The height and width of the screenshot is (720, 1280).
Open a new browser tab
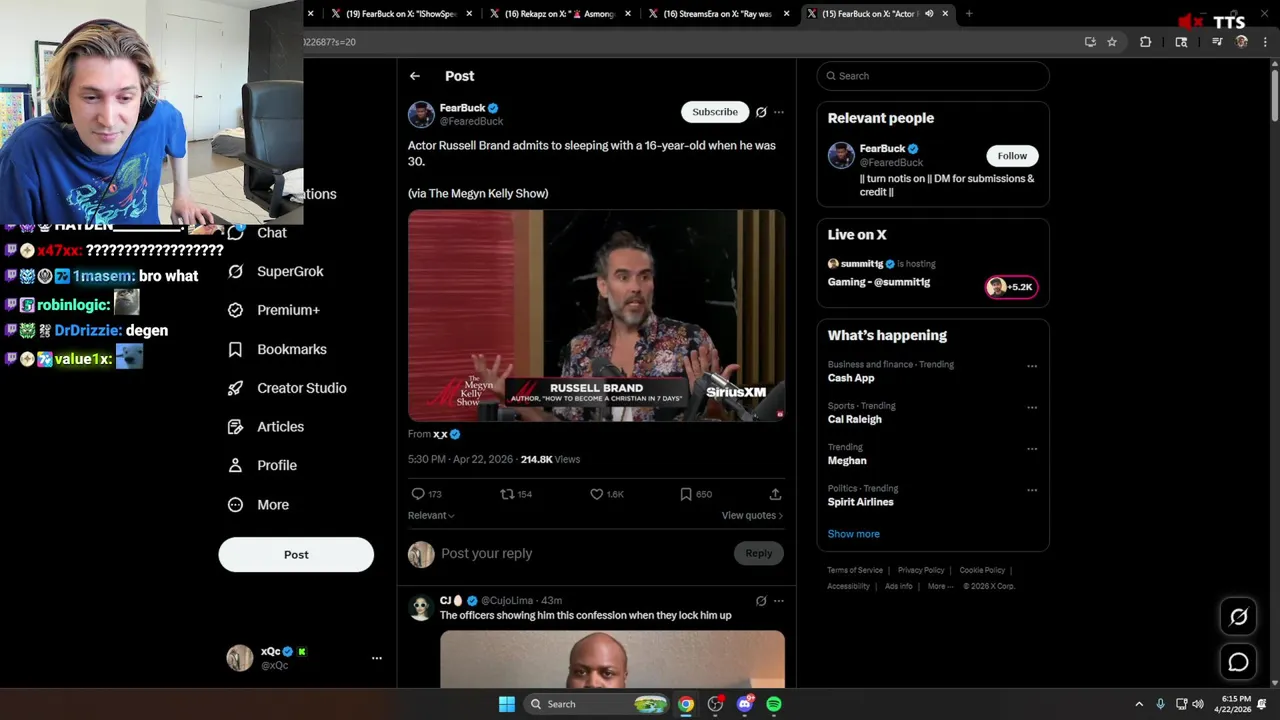tap(969, 14)
